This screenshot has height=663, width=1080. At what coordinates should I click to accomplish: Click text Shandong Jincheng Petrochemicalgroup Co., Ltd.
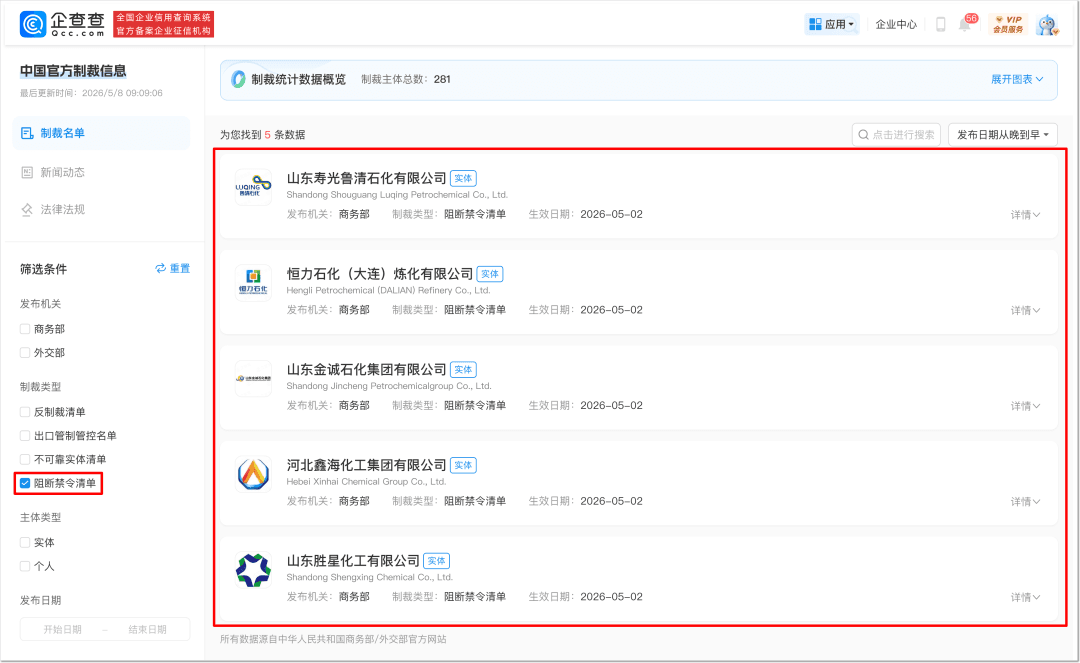tap(389, 386)
